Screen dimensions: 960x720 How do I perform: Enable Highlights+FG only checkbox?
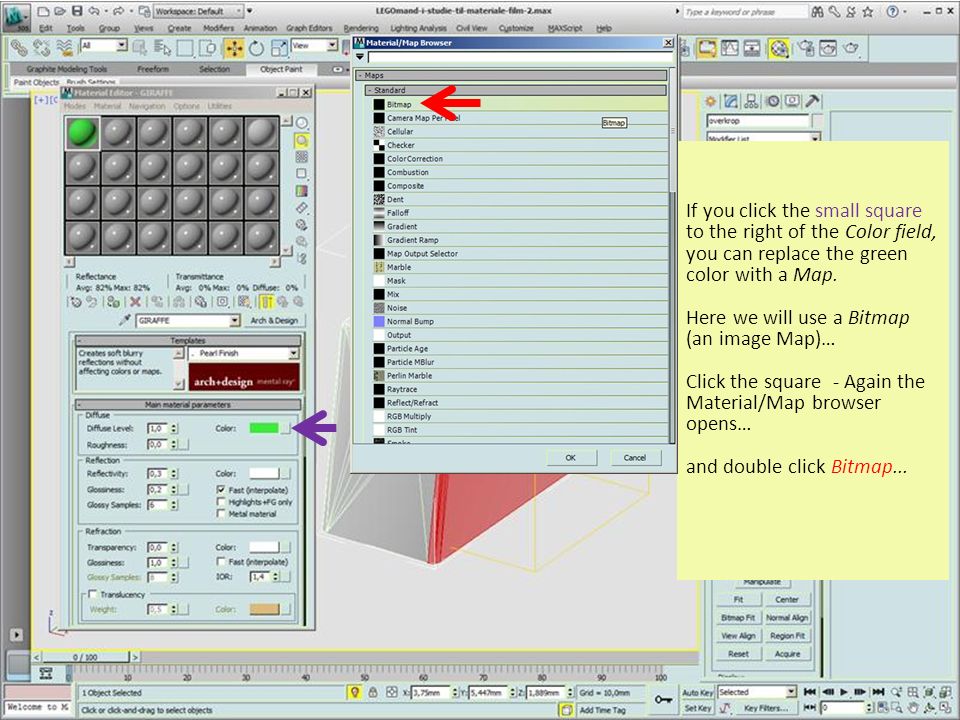(x=221, y=502)
